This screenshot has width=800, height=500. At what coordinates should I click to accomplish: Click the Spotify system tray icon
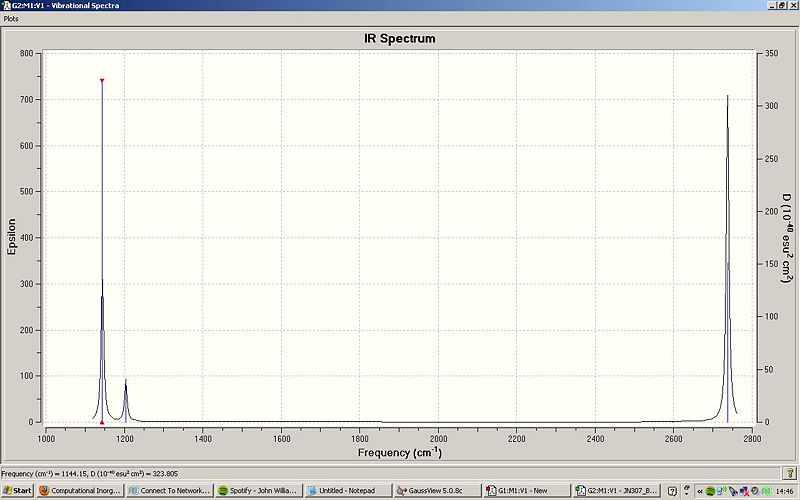pos(710,491)
